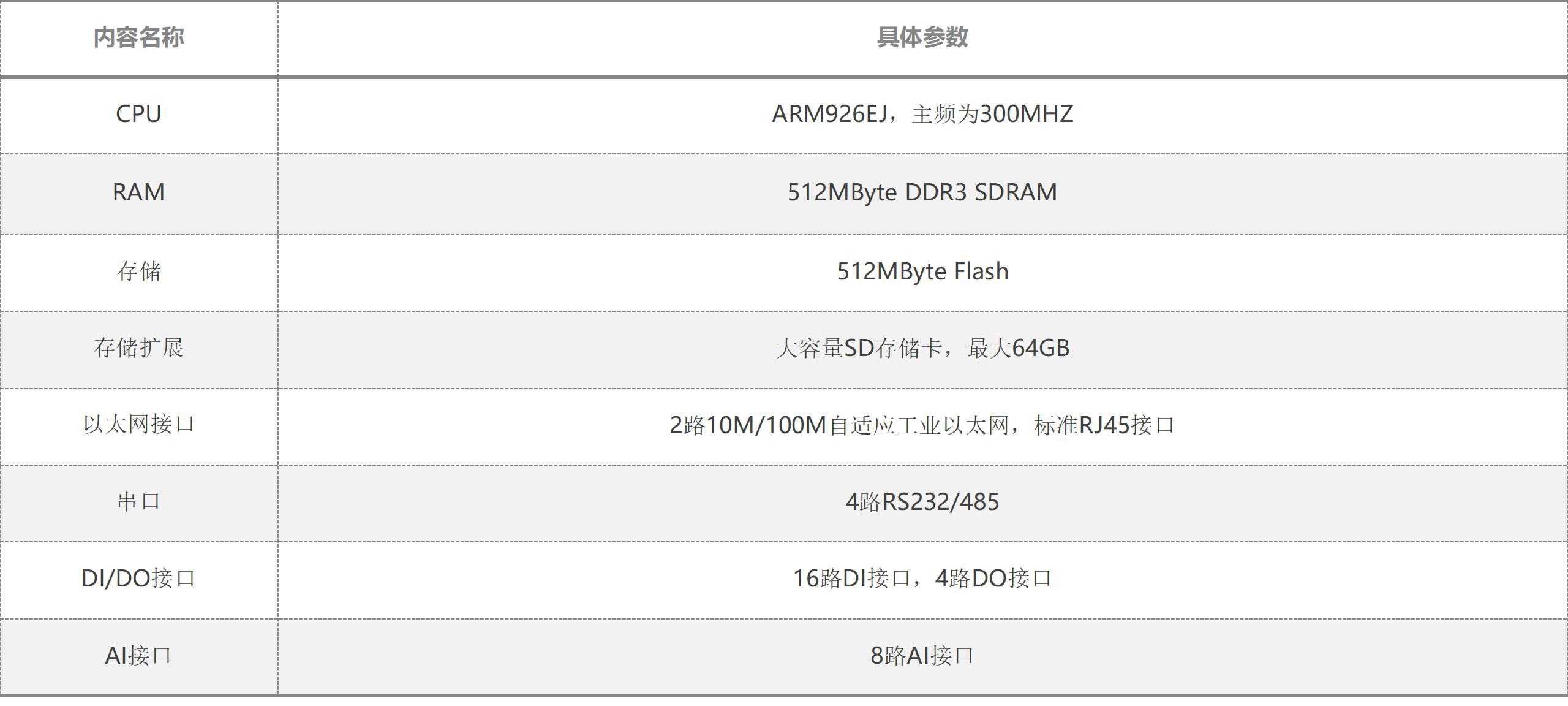Viewport: 1568px width, 706px height.
Task: Click the 512MByte Flash cell
Action: [922, 271]
